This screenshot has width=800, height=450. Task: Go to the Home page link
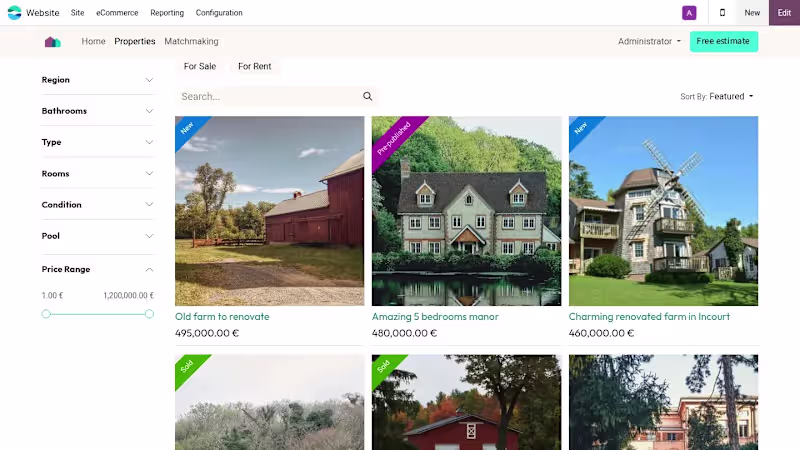click(x=93, y=41)
